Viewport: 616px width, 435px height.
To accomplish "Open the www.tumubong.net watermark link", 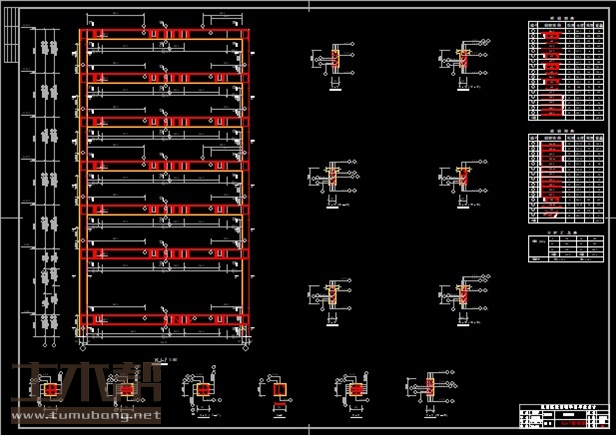I will [85, 415].
